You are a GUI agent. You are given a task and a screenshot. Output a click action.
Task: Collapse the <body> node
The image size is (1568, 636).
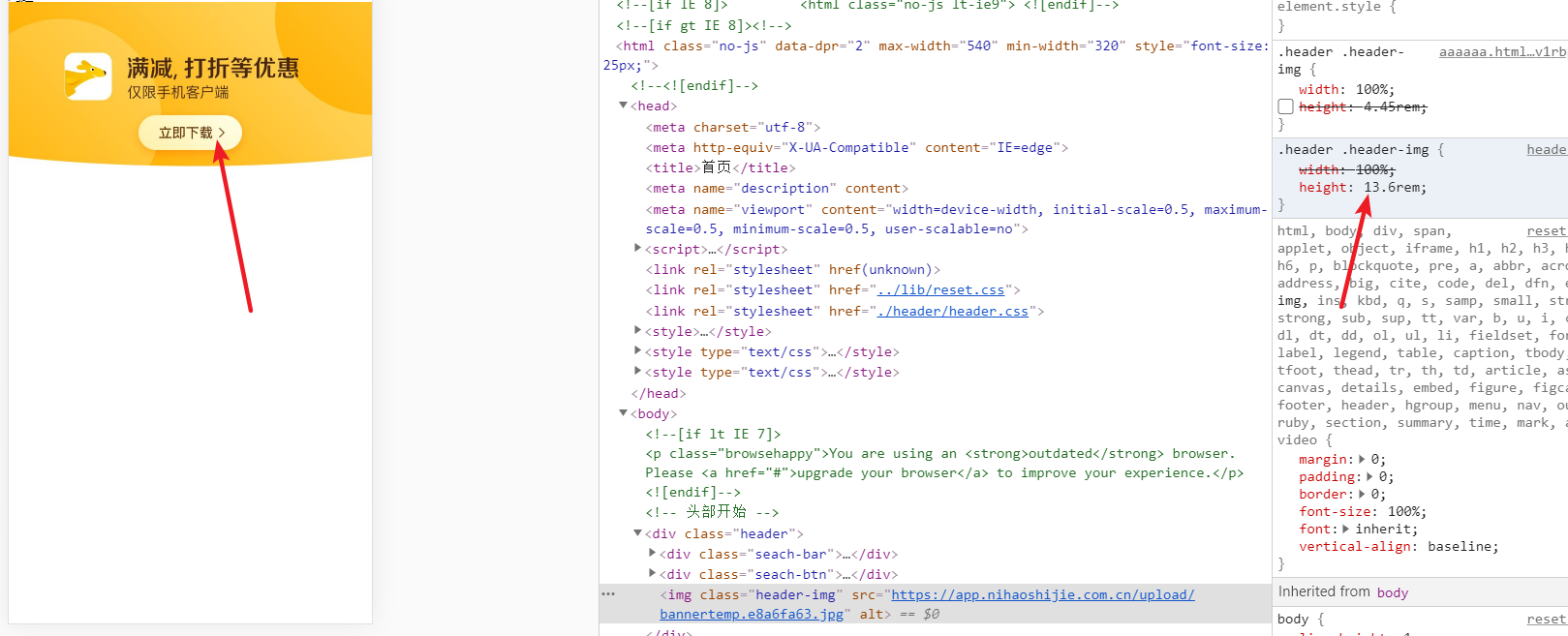click(x=624, y=413)
